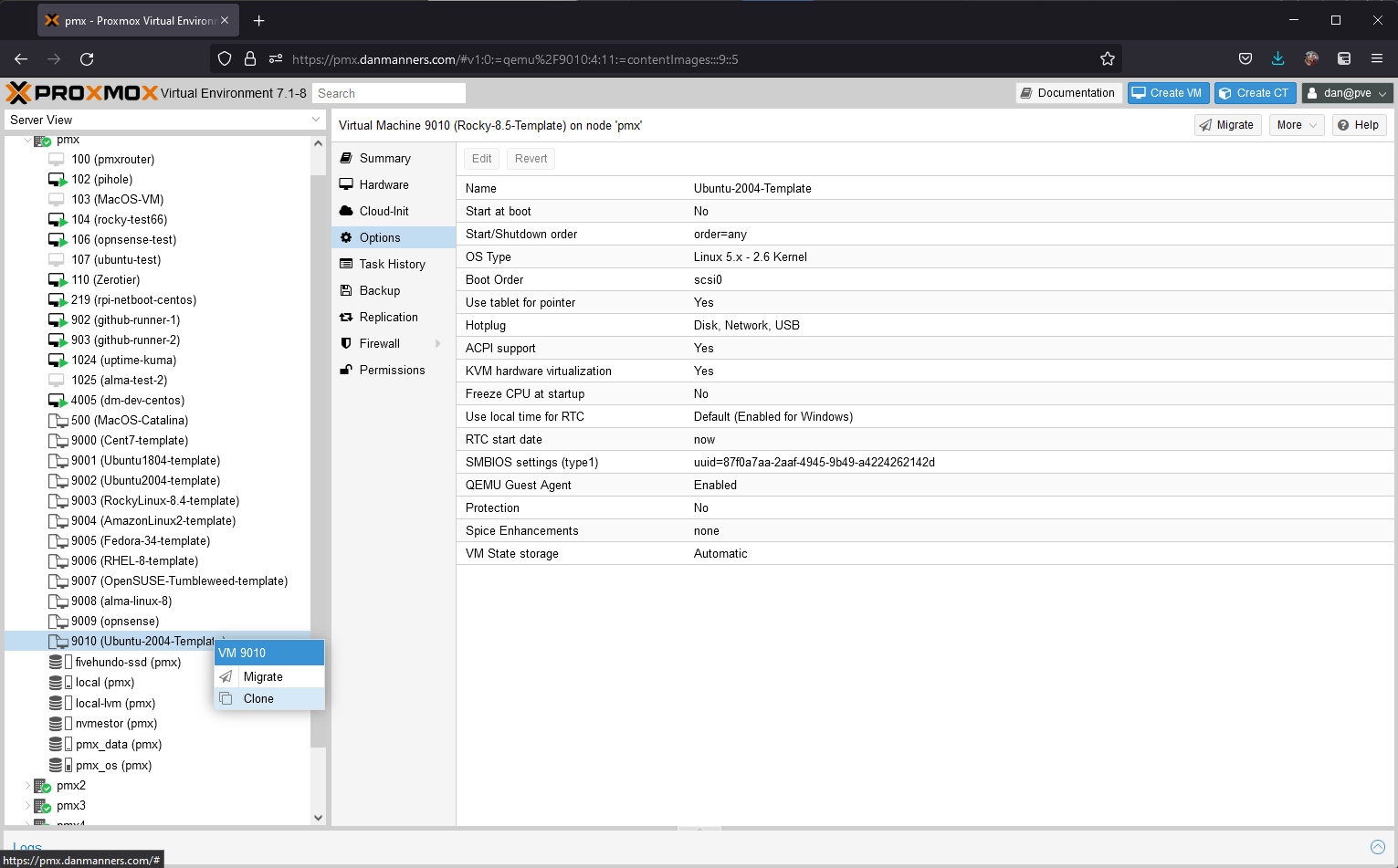Click the Migrate toolbar button
1398x868 pixels.
(x=1227, y=125)
